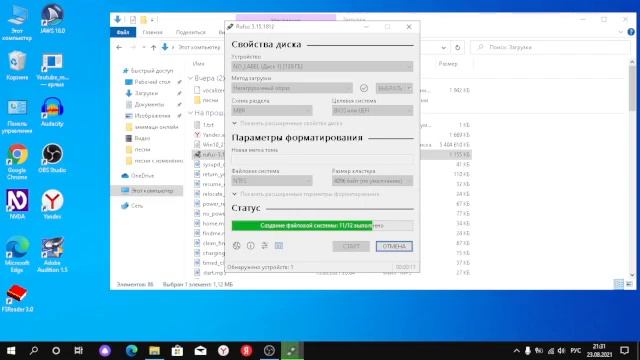
Task: Open Adobe Audition 1.5 desktop shortcut
Action: coord(52,255)
